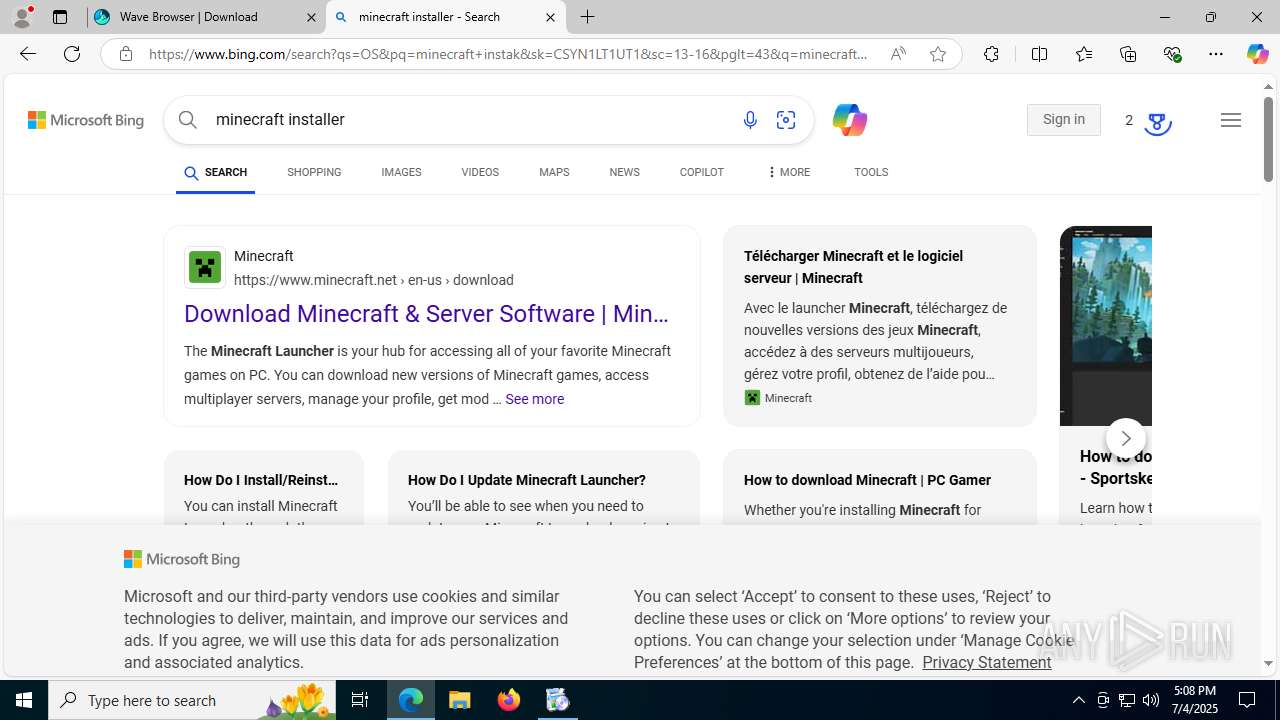Click See more in Minecraft snippet
The height and width of the screenshot is (720, 1280).
pos(534,399)
